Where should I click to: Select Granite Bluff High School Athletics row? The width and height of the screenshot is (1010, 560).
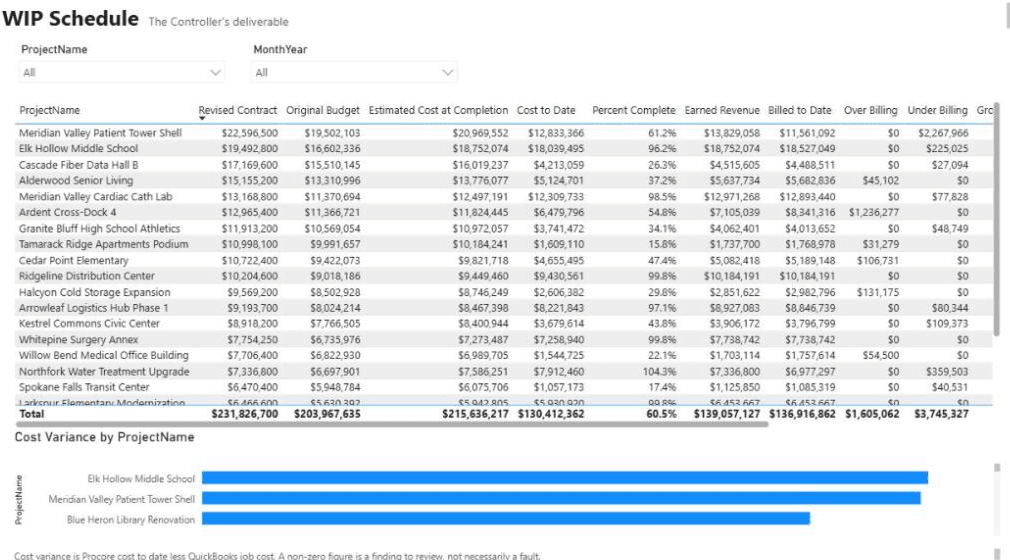coord(502,228)
